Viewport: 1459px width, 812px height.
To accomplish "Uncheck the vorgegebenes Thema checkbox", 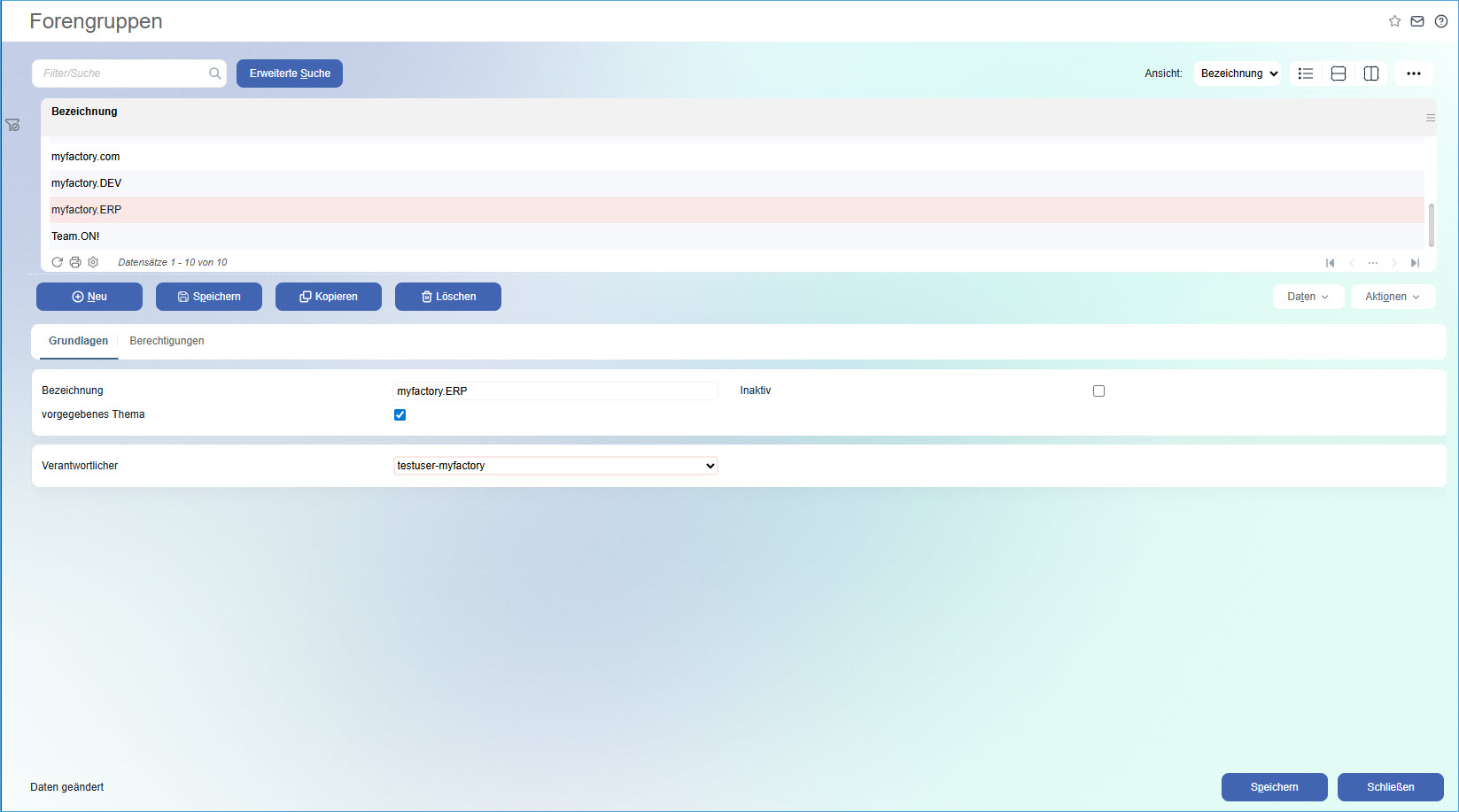I will tap(400, 414).
